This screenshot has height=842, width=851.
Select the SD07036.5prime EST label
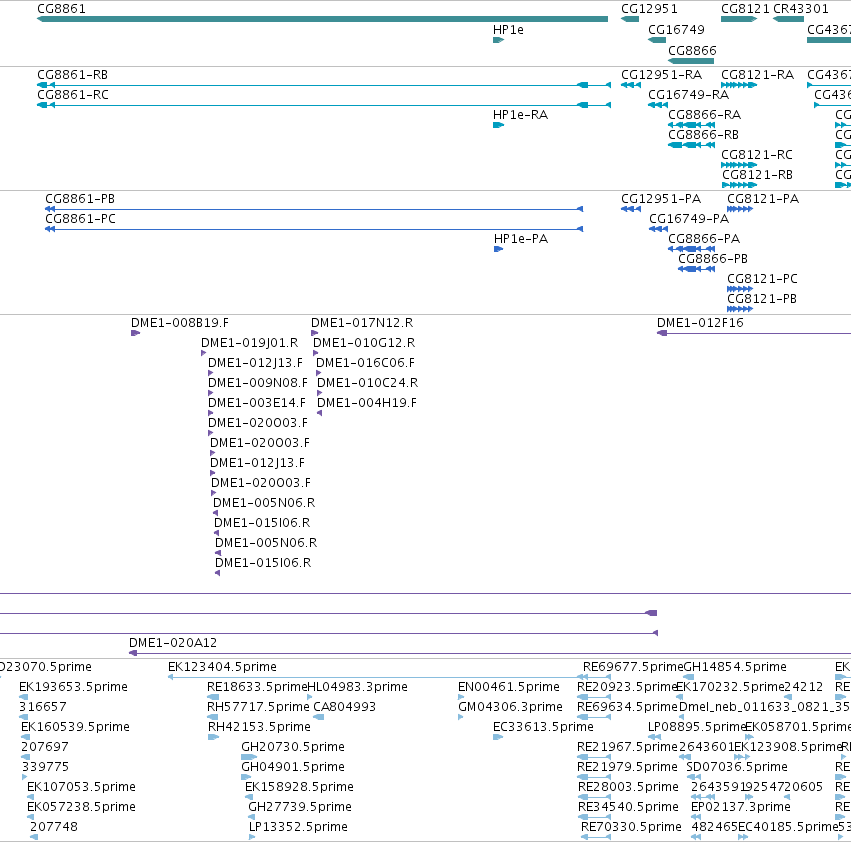[737, 768]
